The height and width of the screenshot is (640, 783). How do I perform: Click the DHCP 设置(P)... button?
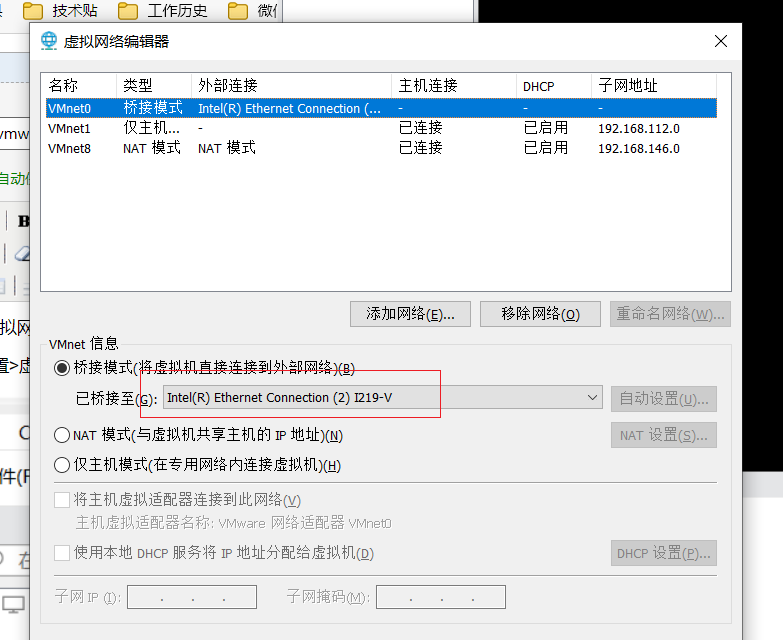click(664, 553)
